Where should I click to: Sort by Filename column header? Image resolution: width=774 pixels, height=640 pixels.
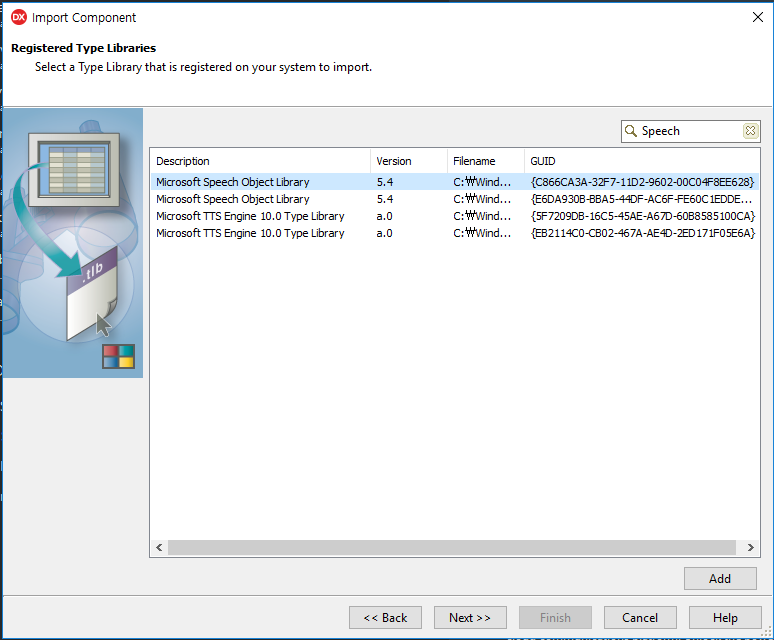pos(486,161)
